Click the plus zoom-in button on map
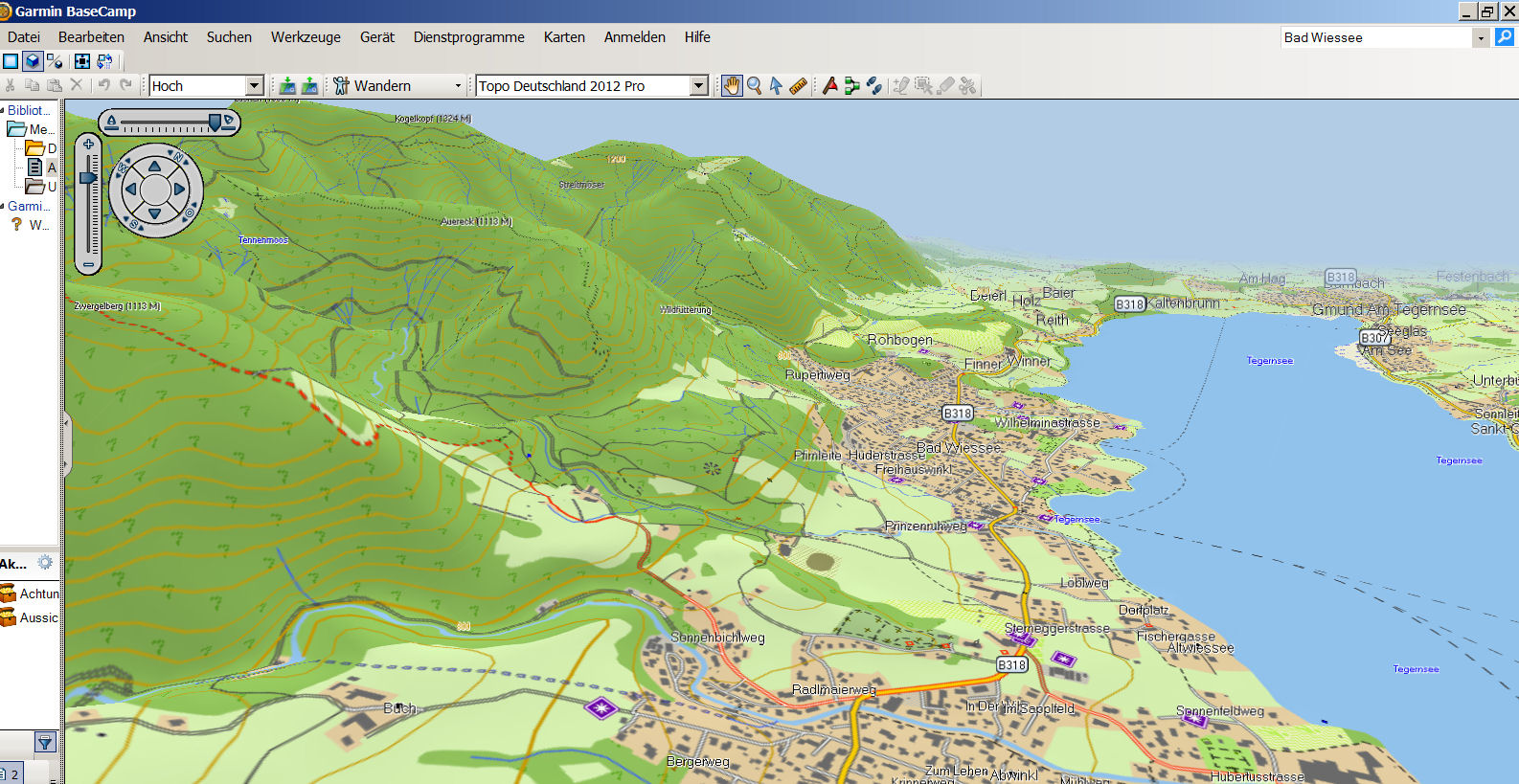This screenshot has width=1519, height=784. click(88, 145)
